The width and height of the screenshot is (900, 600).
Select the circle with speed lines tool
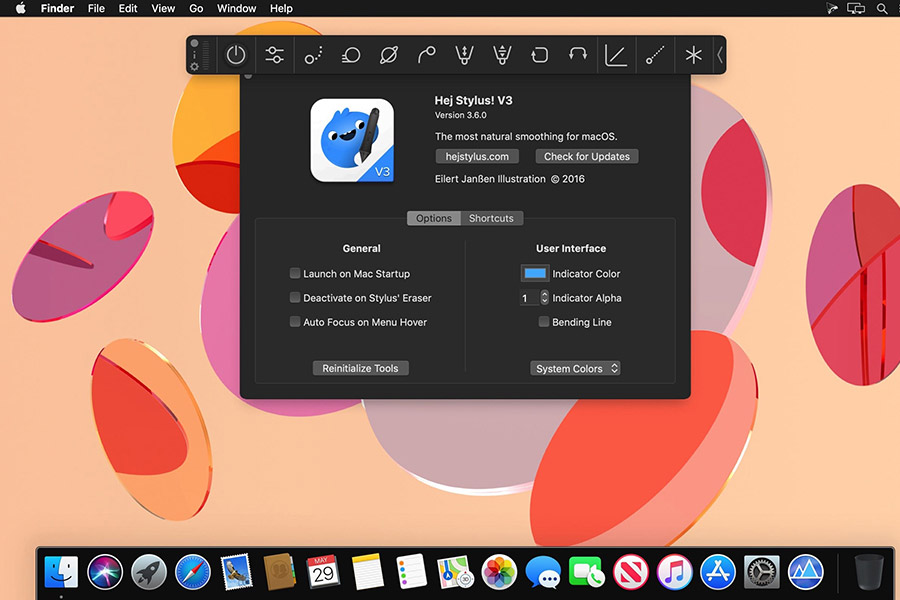351,55
